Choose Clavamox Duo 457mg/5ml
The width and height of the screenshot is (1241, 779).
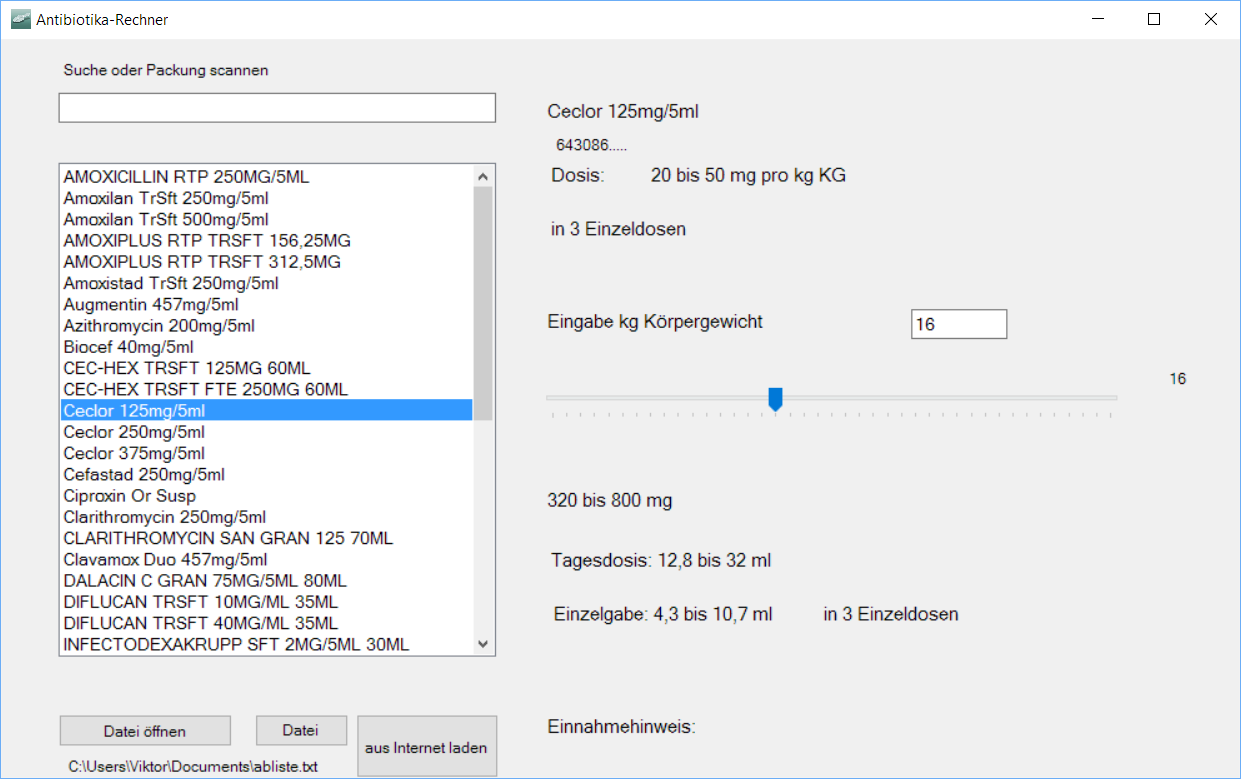(266, 559)
